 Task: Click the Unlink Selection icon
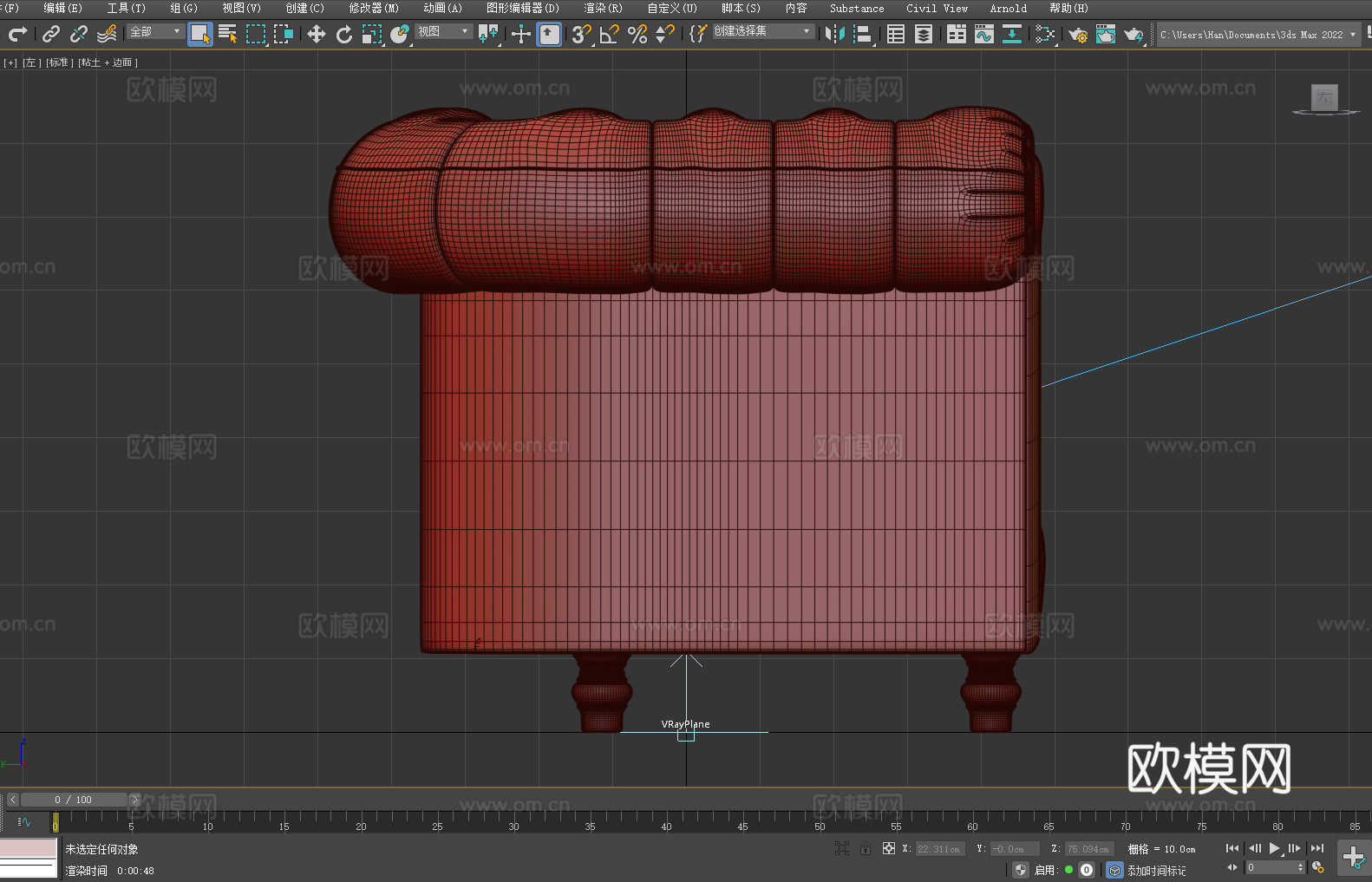(79, 34)
